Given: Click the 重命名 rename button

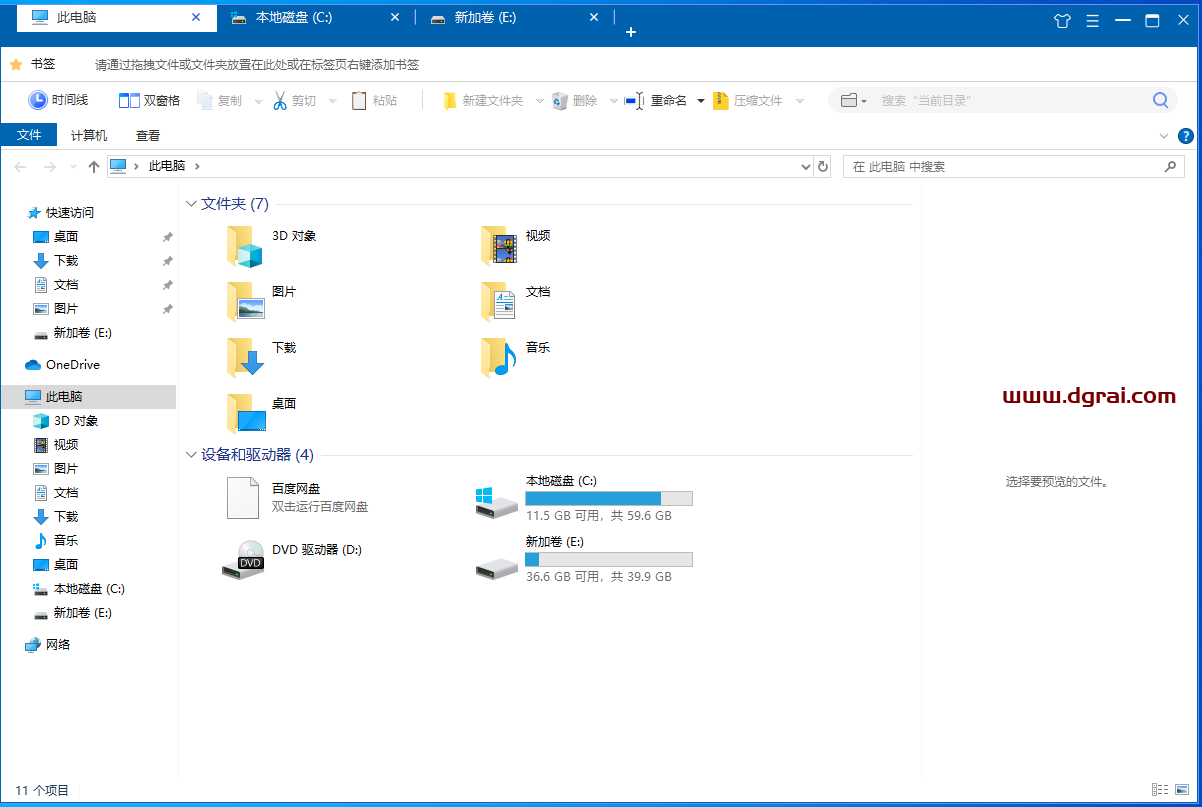Looking at the screenshot, I should (656, 100).
